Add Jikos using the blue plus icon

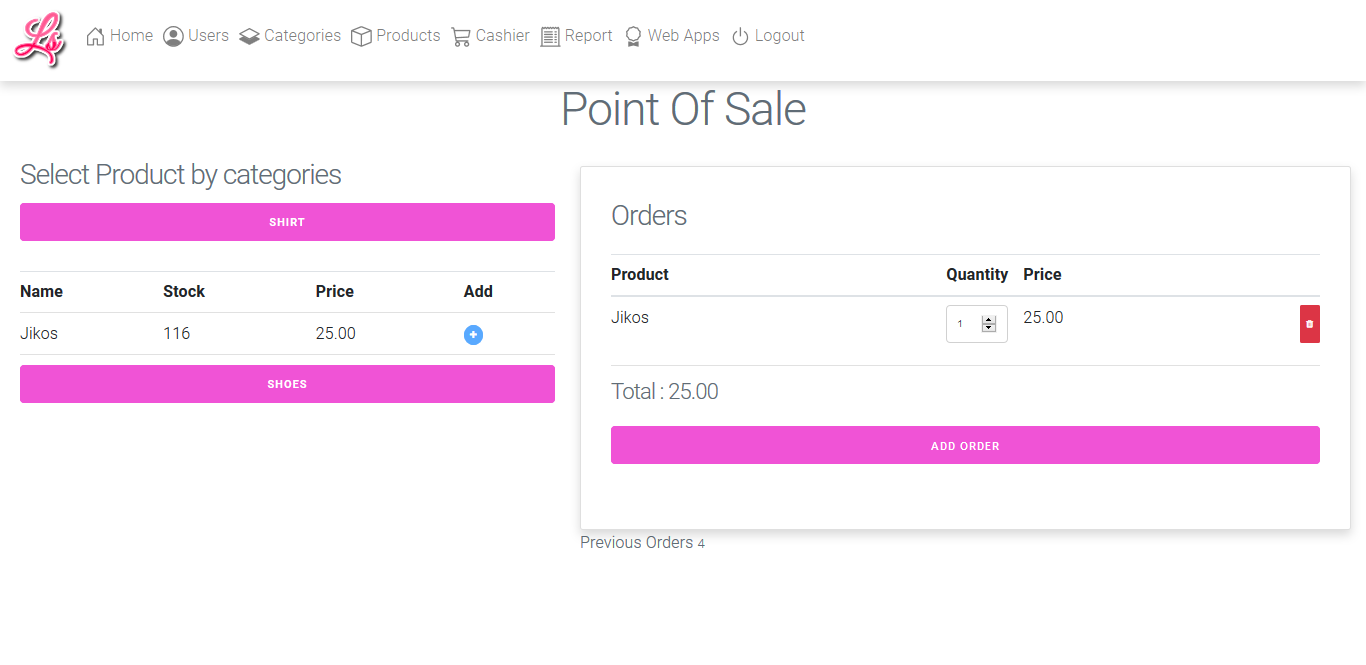(474, 335)
